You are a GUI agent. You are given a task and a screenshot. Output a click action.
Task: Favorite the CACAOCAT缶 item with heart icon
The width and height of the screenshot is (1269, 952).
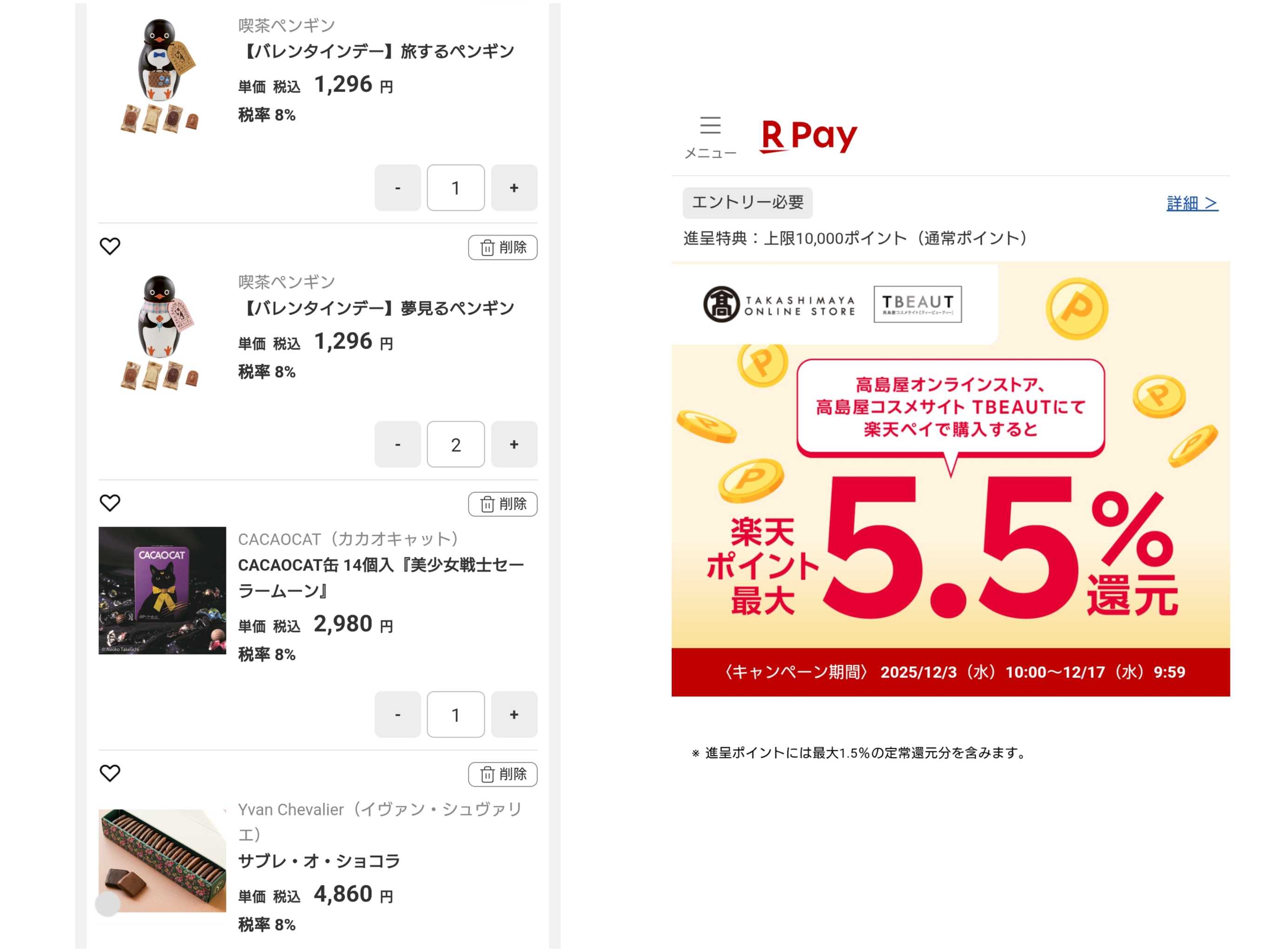pos(110,502)
